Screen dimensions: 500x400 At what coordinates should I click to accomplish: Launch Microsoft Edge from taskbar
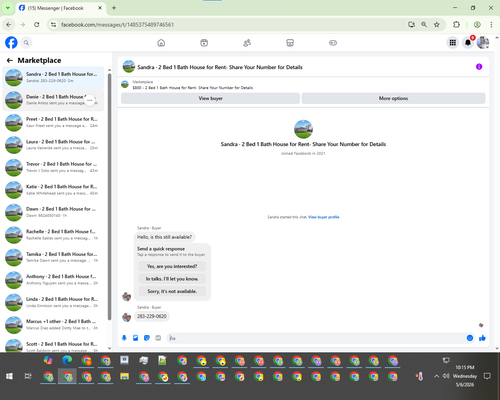tap(67, 360)
